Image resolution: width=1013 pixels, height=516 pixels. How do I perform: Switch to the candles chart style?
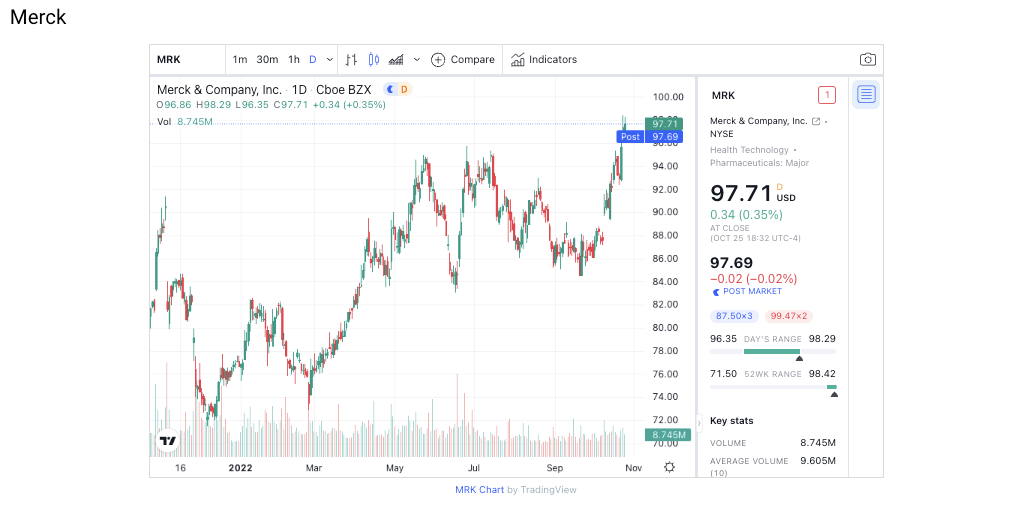click(373, 59)
